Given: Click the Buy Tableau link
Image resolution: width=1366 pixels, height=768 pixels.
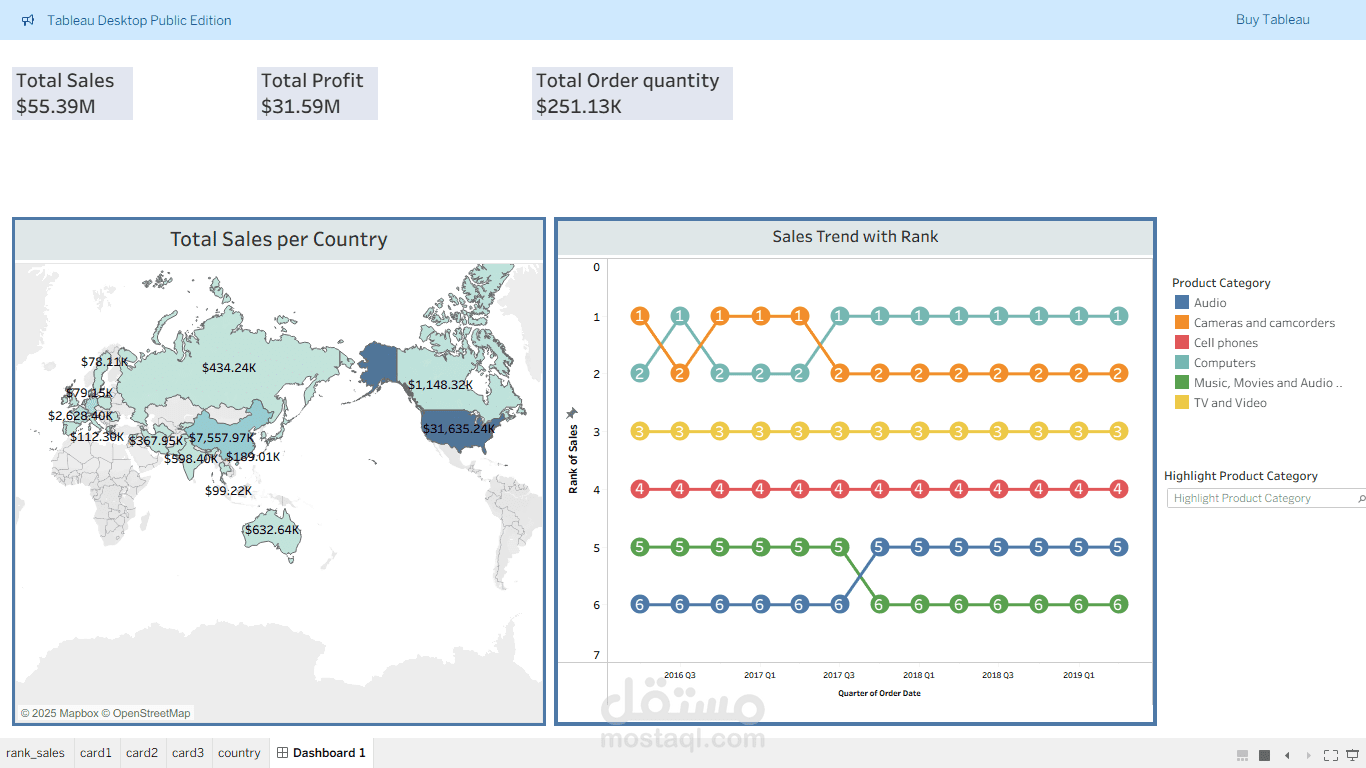Looking at the screenshot, I should (x=1272, y=19).
